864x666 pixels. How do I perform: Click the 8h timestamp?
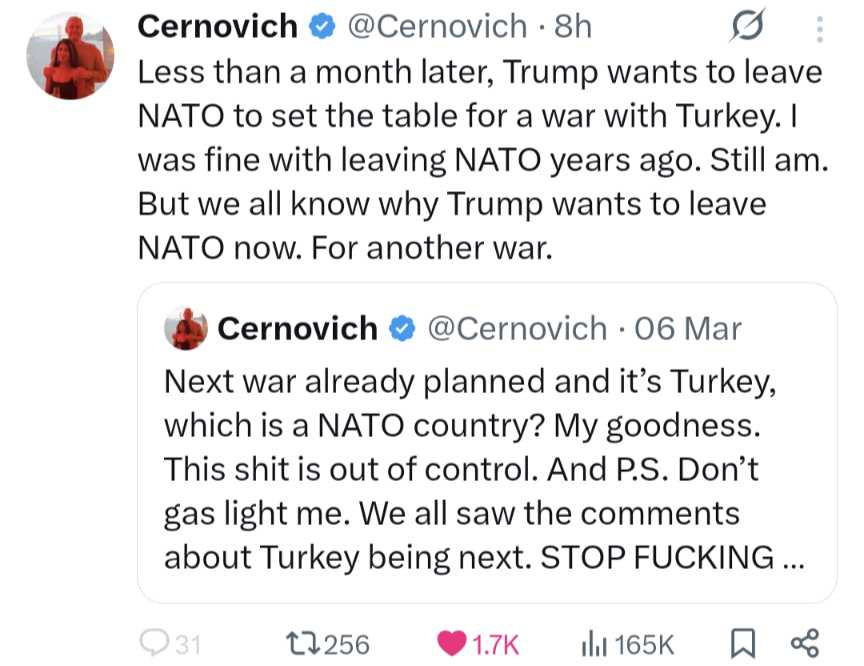click(574, 26)
